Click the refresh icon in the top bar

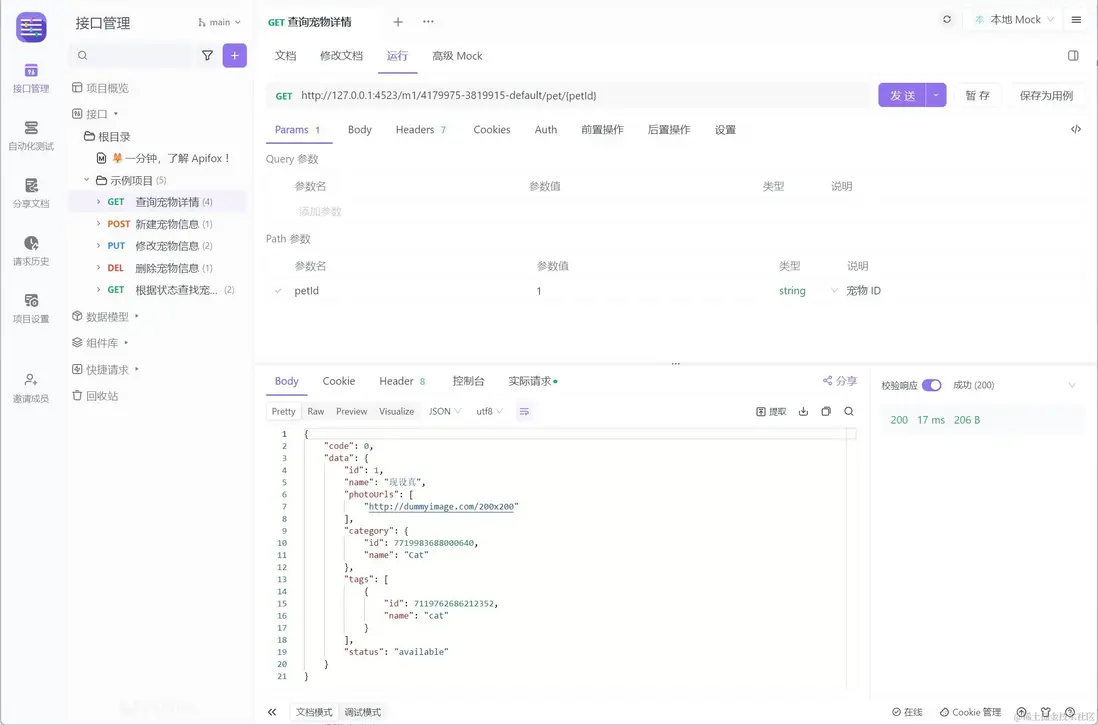(947, 20)
